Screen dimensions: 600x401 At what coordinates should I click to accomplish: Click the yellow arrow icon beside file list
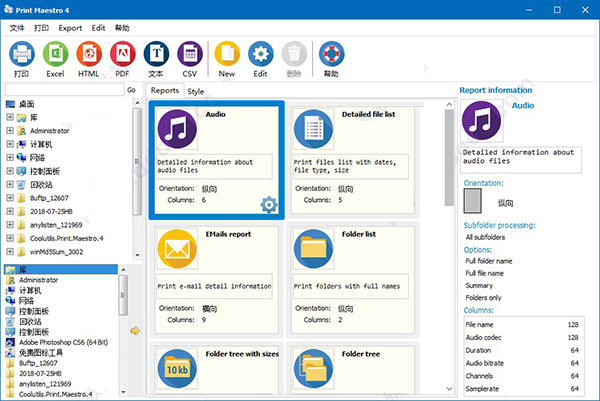point(135,331)
